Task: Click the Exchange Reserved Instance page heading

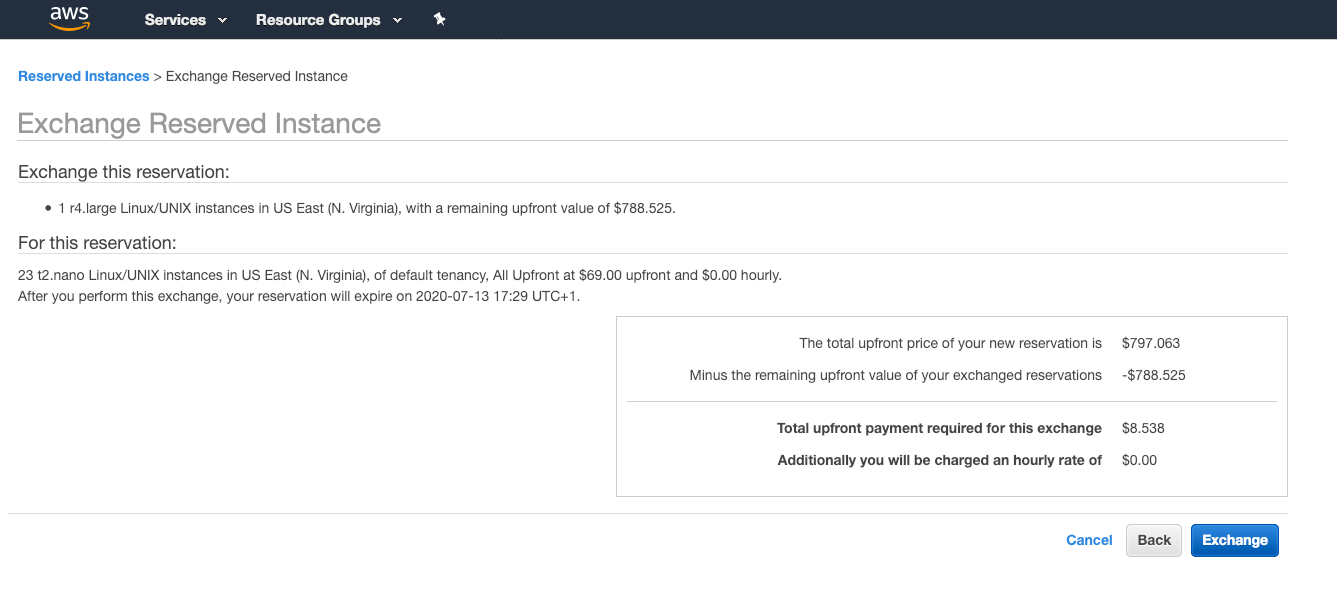Action: pos(200,124)
